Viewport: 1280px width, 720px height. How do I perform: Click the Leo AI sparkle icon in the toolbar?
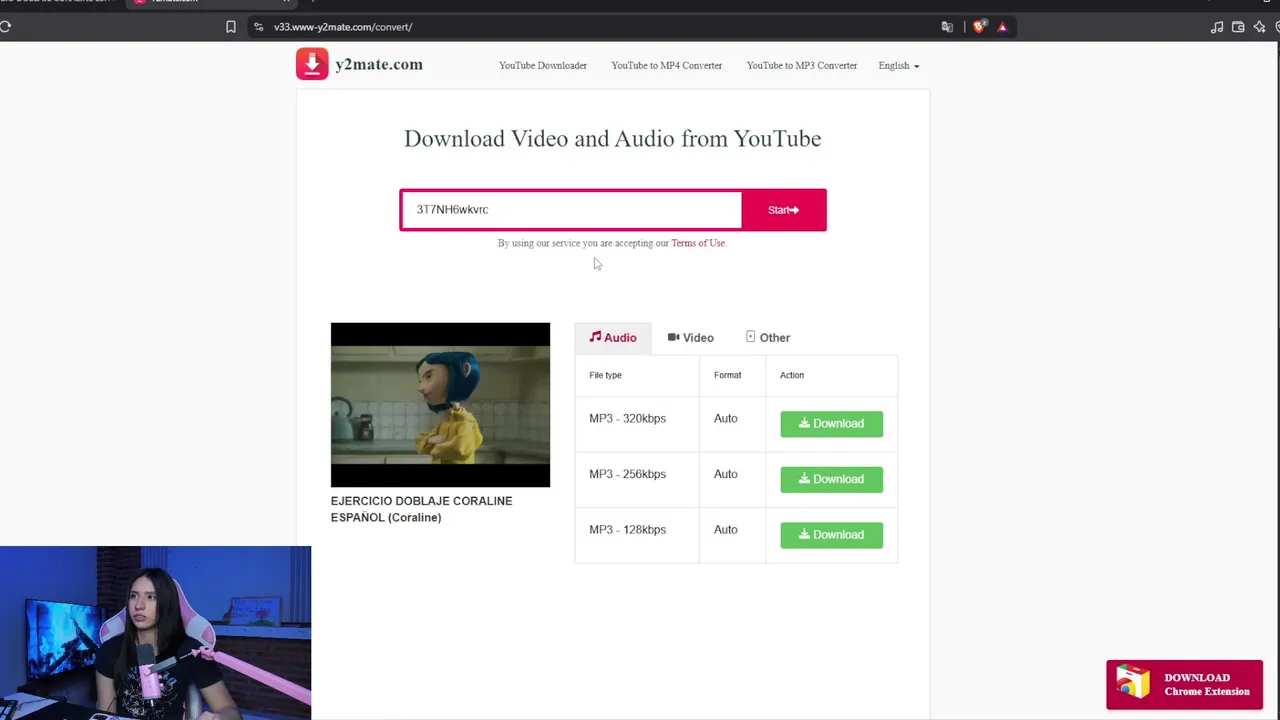tap(1259, 27)
